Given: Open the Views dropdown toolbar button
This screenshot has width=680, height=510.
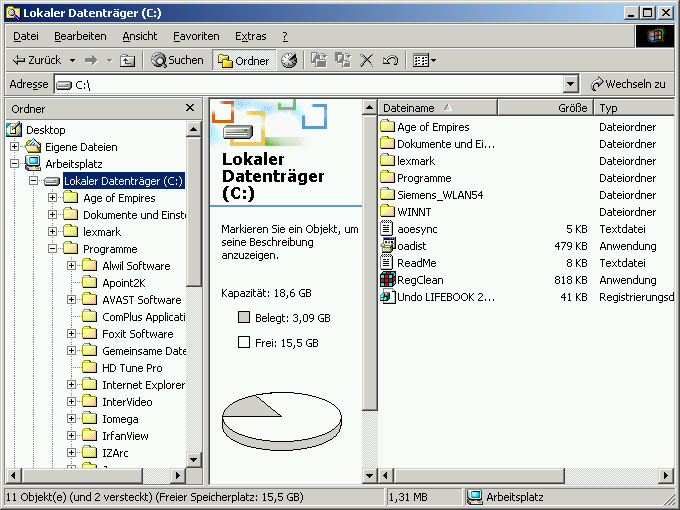Looking at the screenshot, I should [x=424, y=60].
